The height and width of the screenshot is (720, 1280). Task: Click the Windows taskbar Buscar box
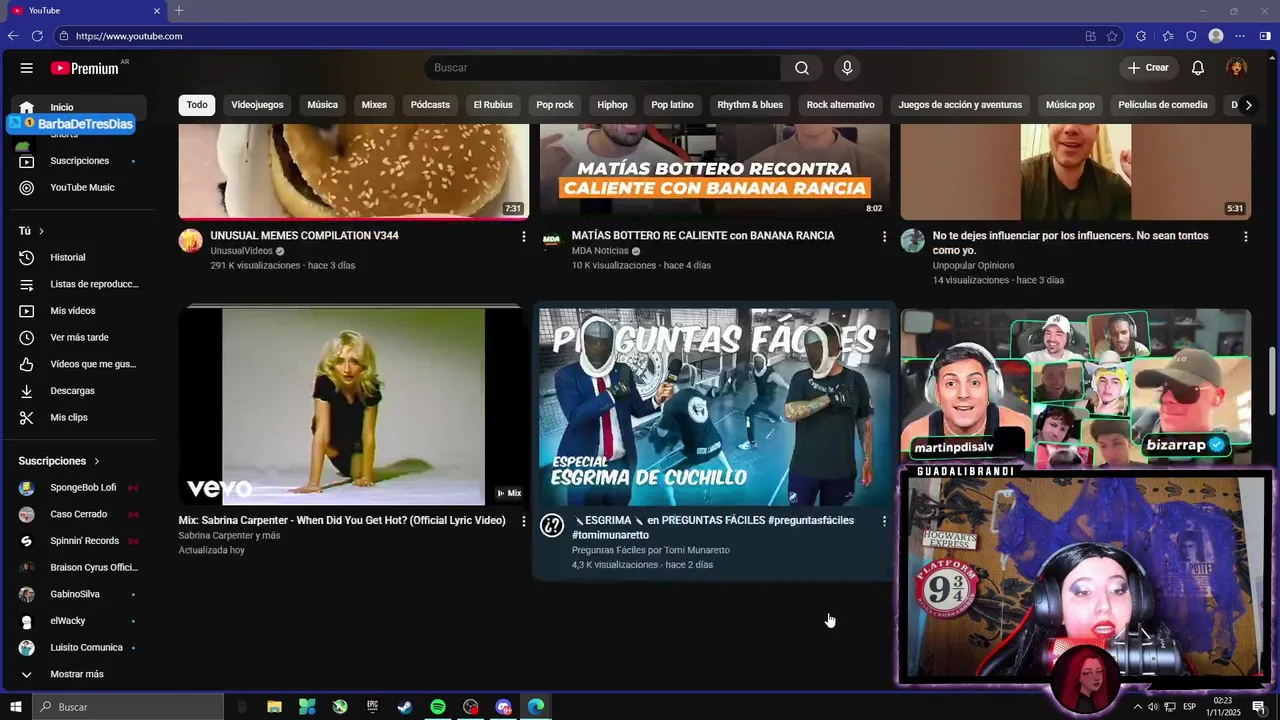[x=129, y=707]
